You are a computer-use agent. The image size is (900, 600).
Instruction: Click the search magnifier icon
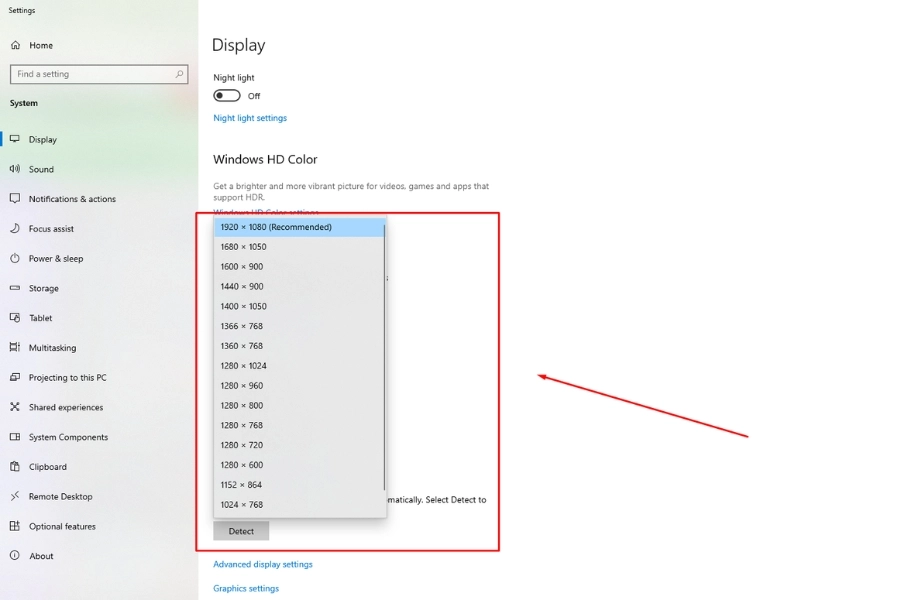[x=180, y=74]
